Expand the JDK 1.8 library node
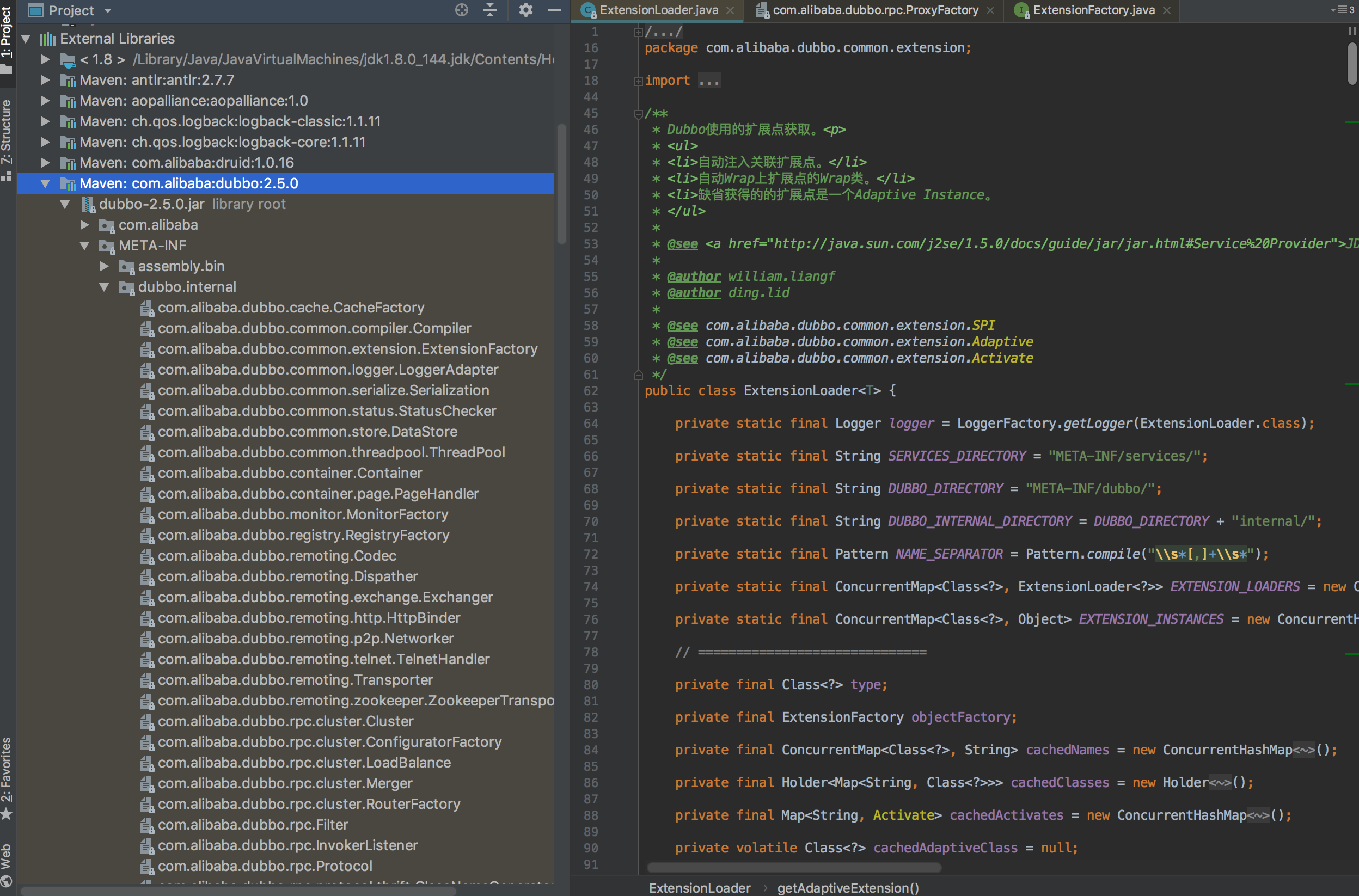This screenshot has height=896, width=1359. (x=46, y=59)
